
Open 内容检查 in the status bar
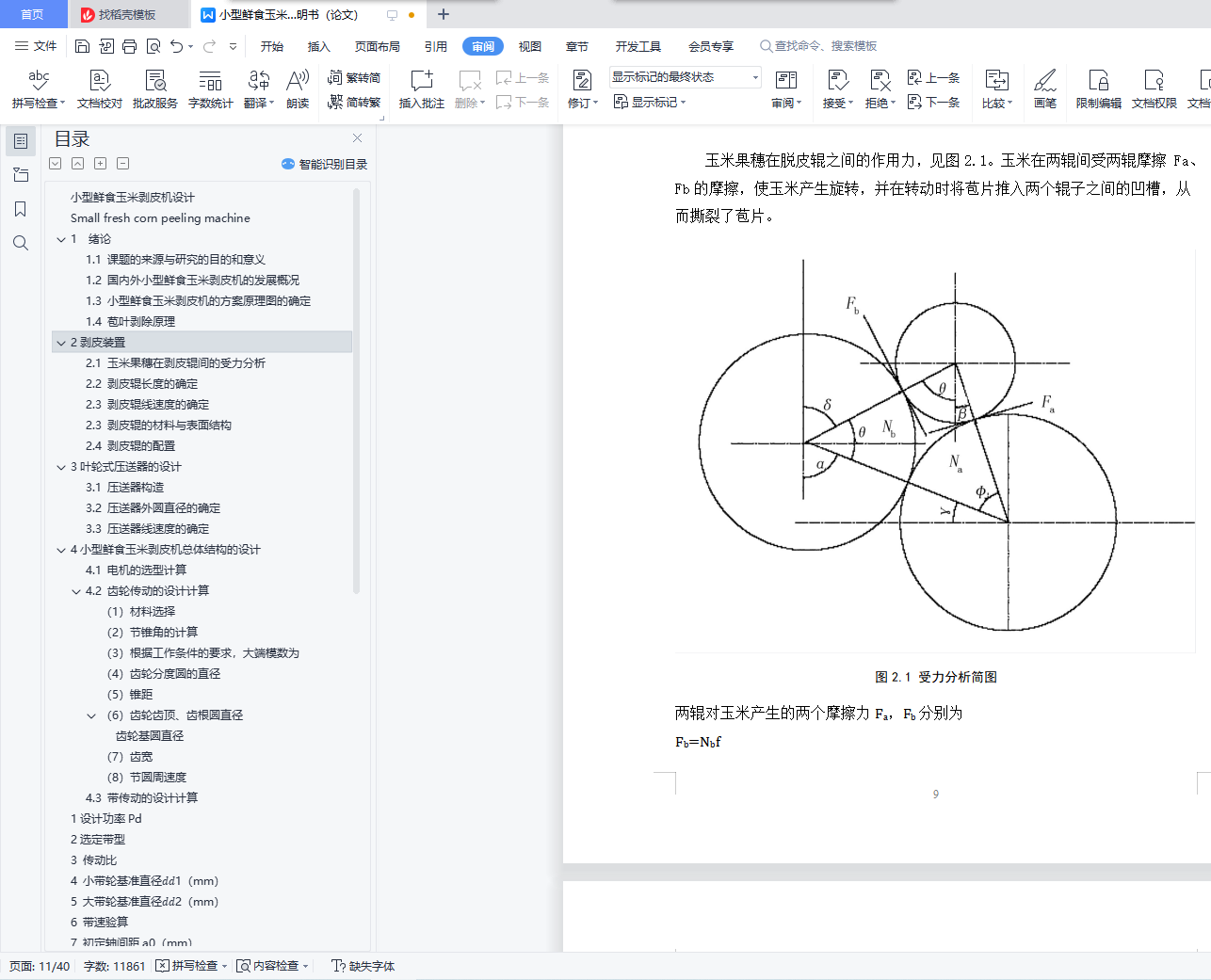pyautogui.click(x=273, y=966)
